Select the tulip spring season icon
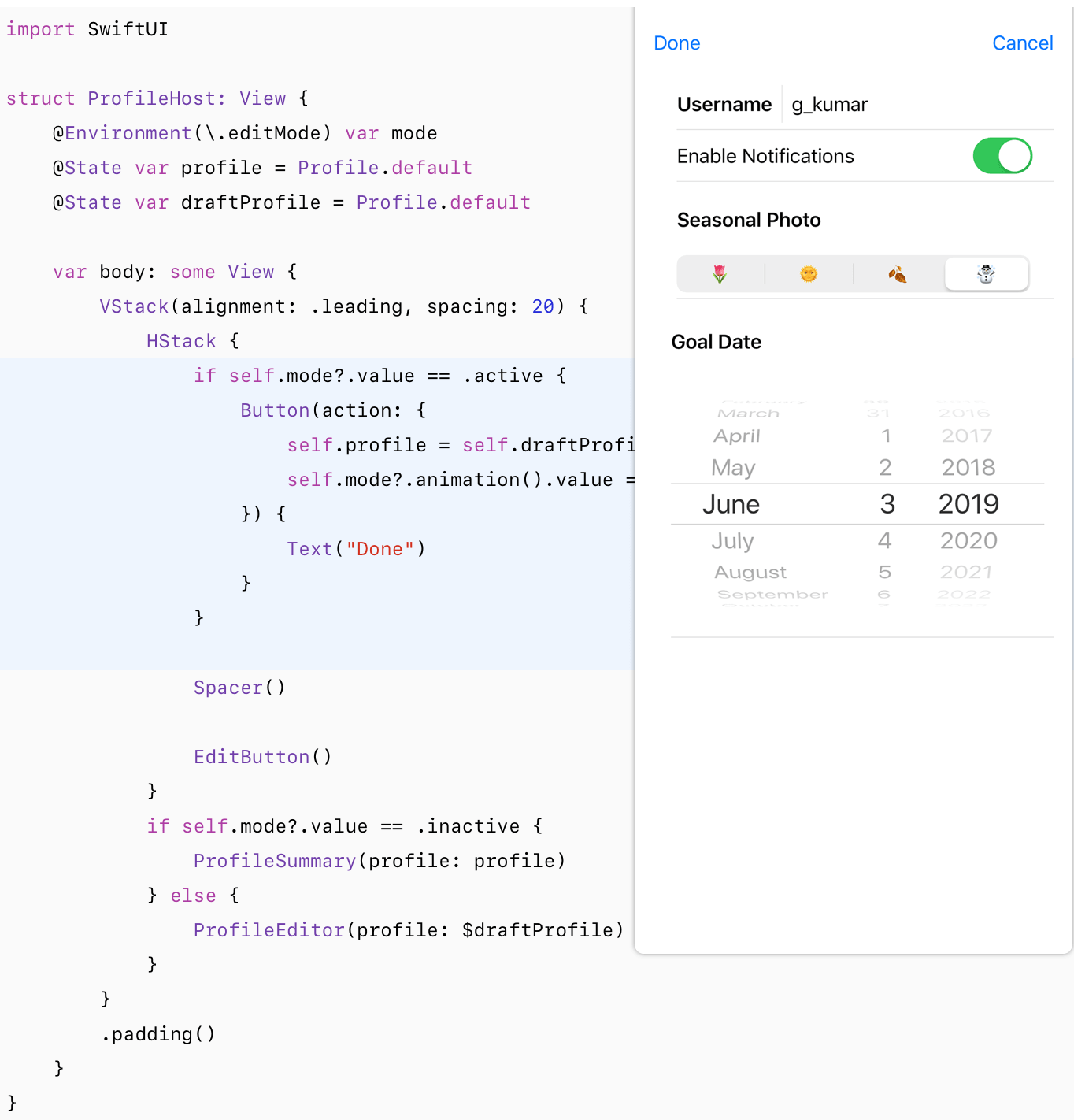 pos(720,274)
